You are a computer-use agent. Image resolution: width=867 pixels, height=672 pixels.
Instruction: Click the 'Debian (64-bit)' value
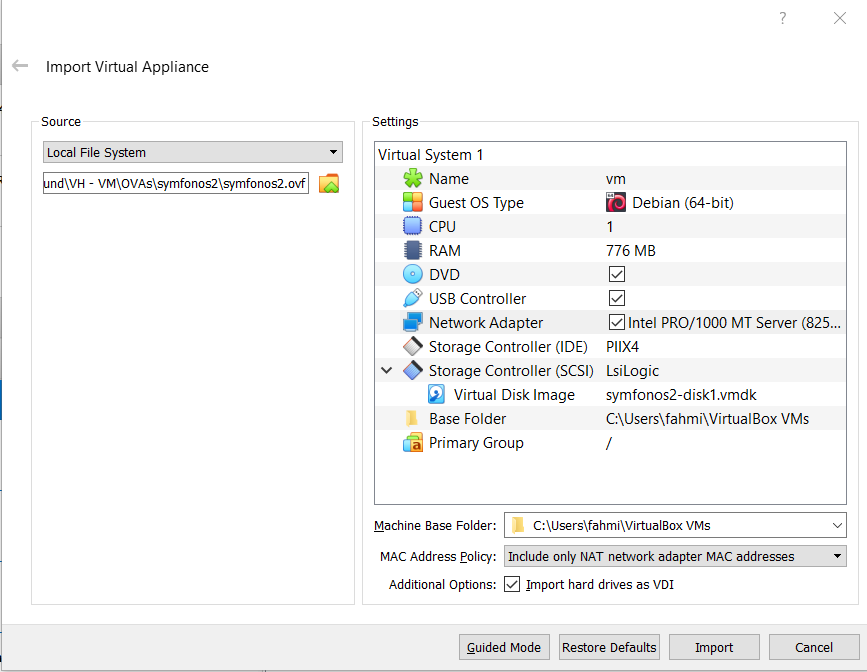coord(683,203)
